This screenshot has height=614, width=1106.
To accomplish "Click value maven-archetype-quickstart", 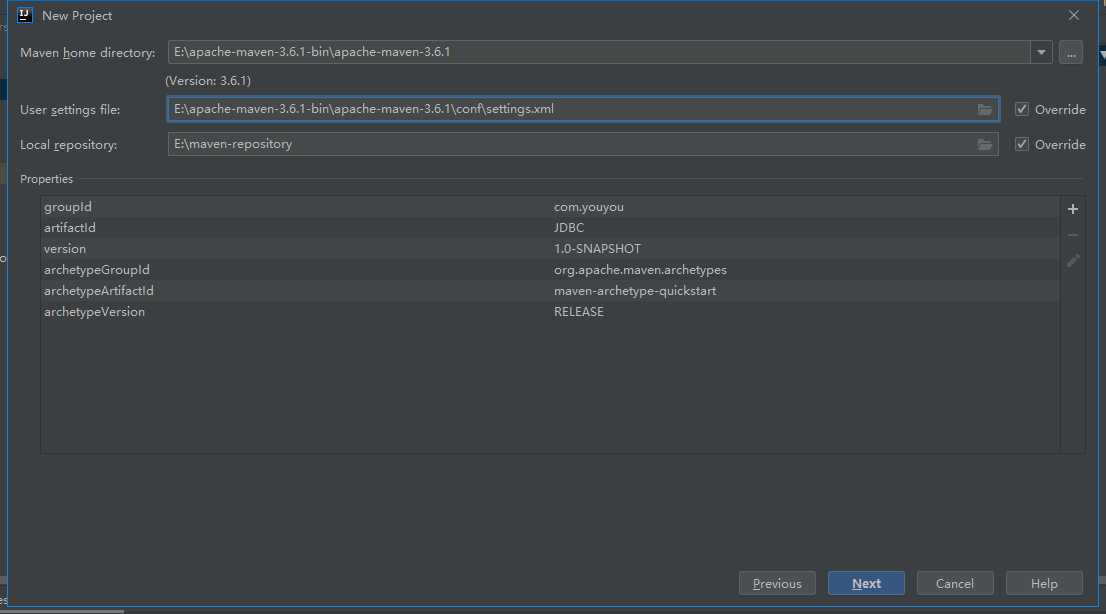I will click(635, 291).
